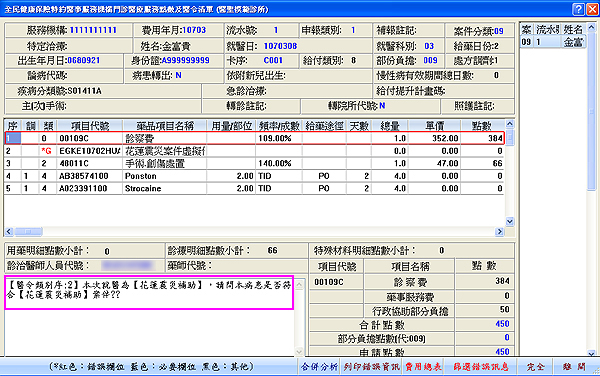Click the help question mark icon

(x=578, y=9)
